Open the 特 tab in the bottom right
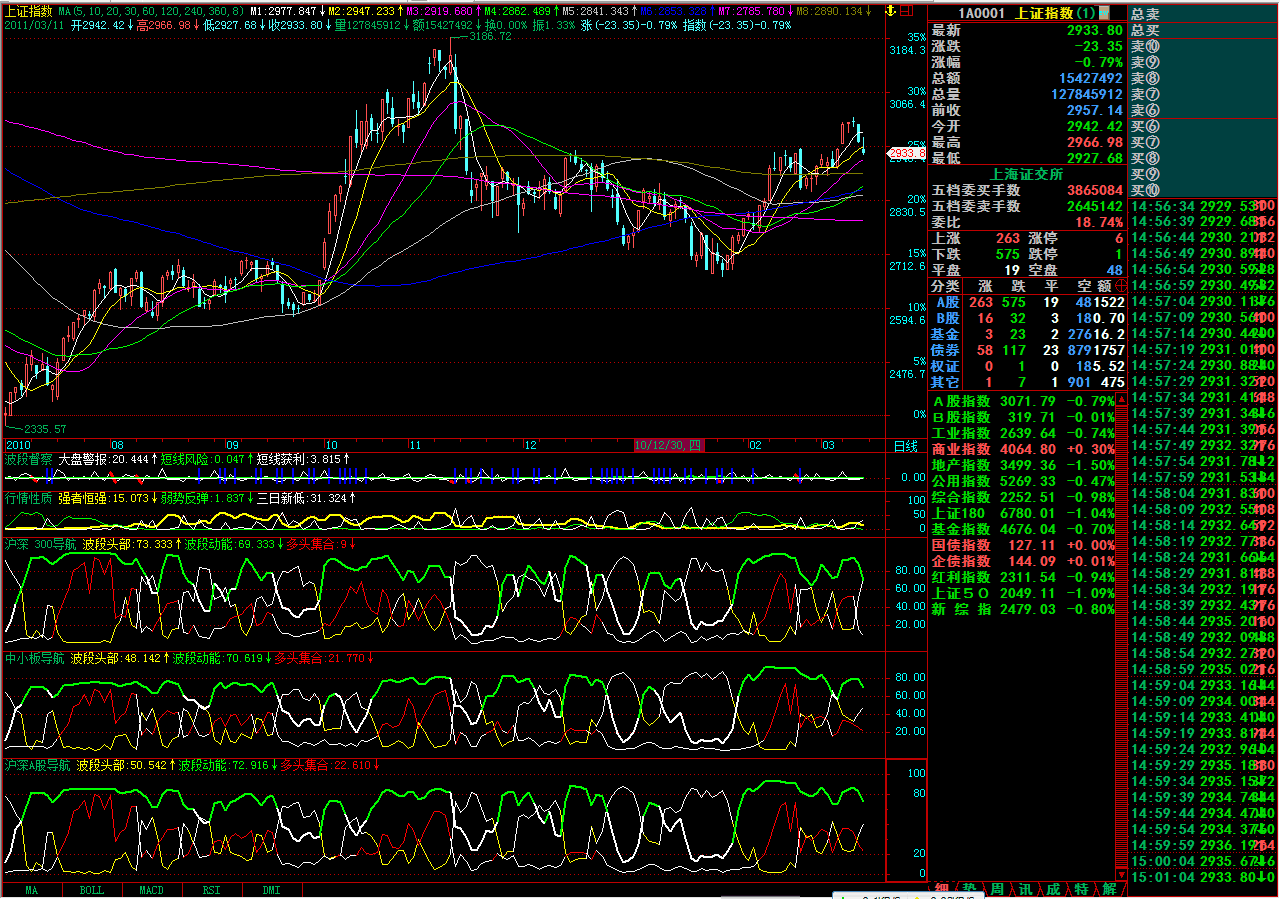 click(x=1082, y=890)
